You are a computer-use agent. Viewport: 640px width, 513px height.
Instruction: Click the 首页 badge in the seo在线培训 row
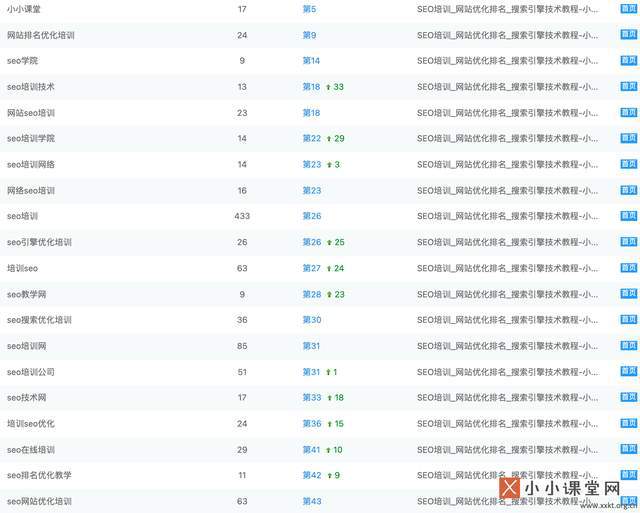pyautogui.click(x=628, y=450)
